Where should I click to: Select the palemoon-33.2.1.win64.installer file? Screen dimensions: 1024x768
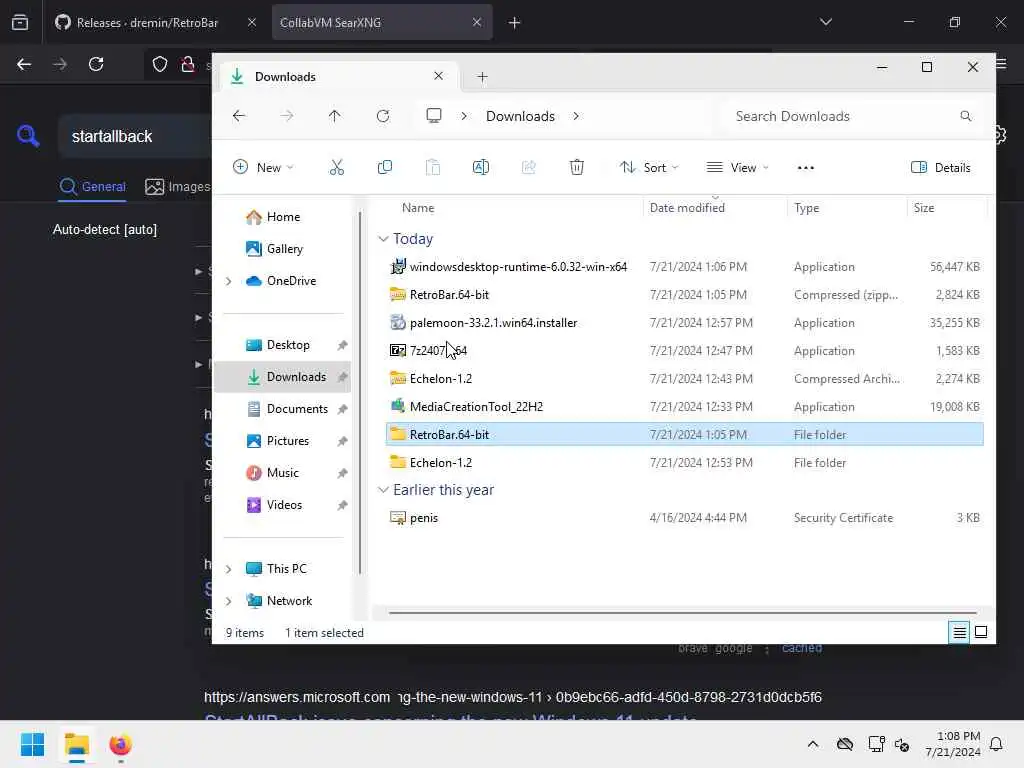click(684, 323)
